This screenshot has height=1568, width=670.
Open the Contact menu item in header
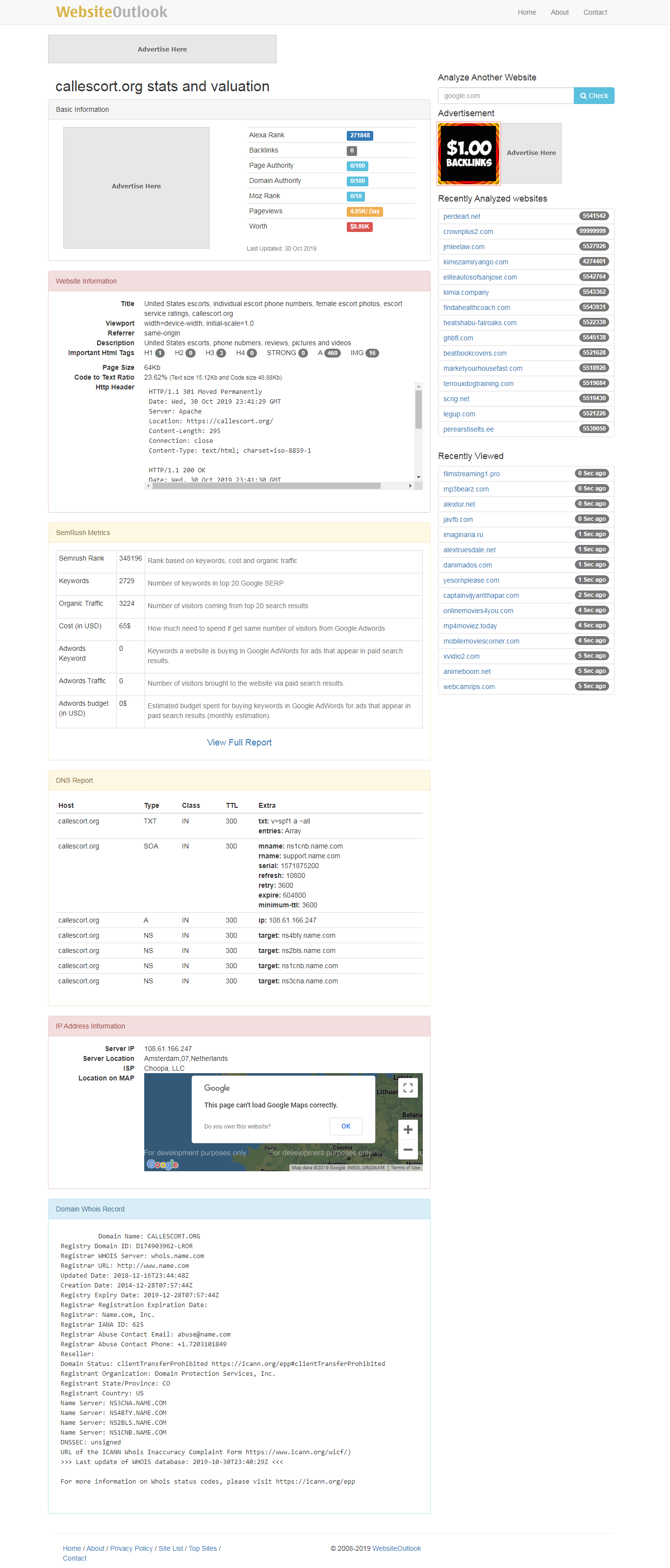(x=594, y=12)
